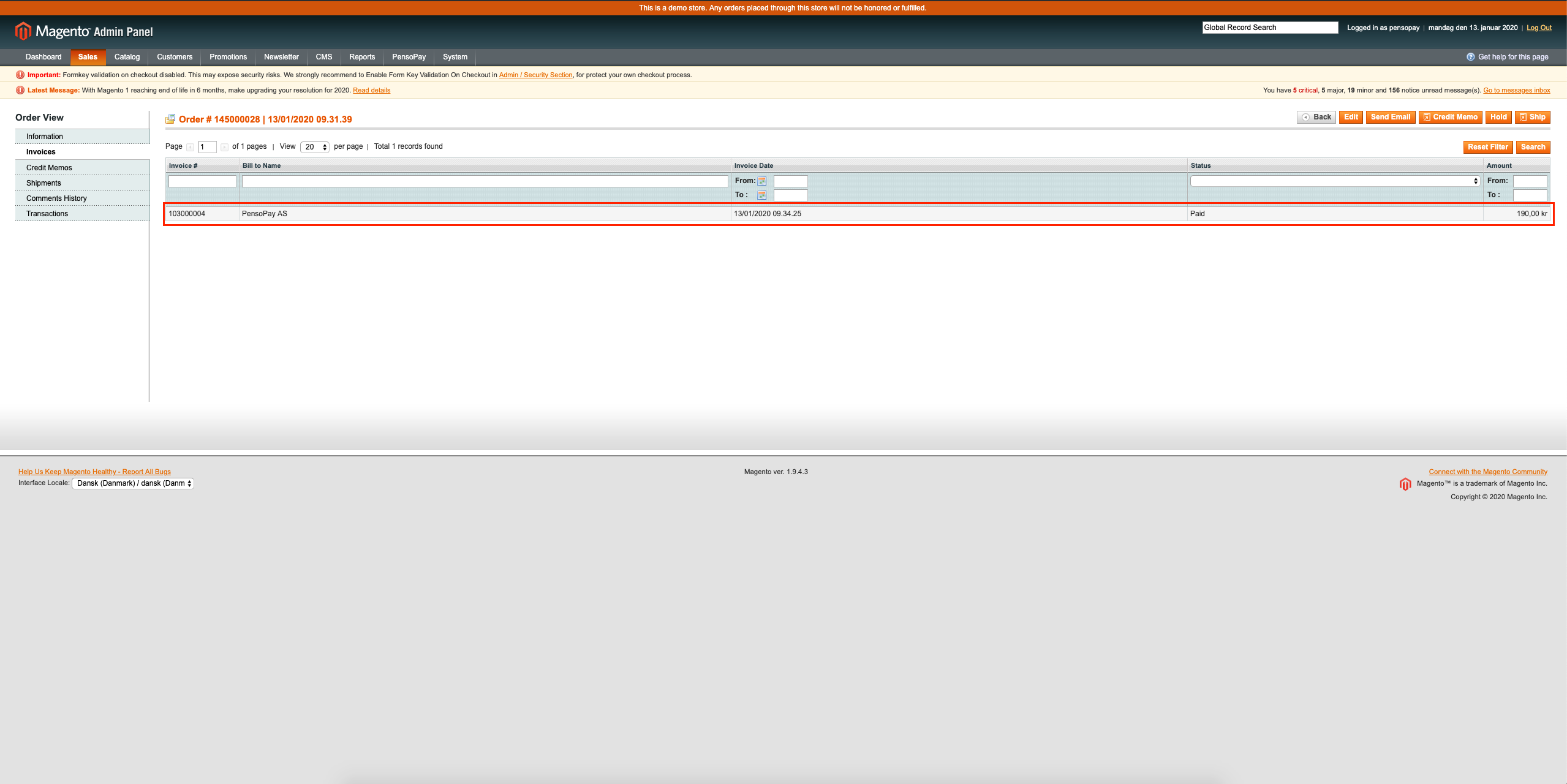Go to messages inbox link
The height and width of the screenshot is (784, 1567).
pos(1517,90)
